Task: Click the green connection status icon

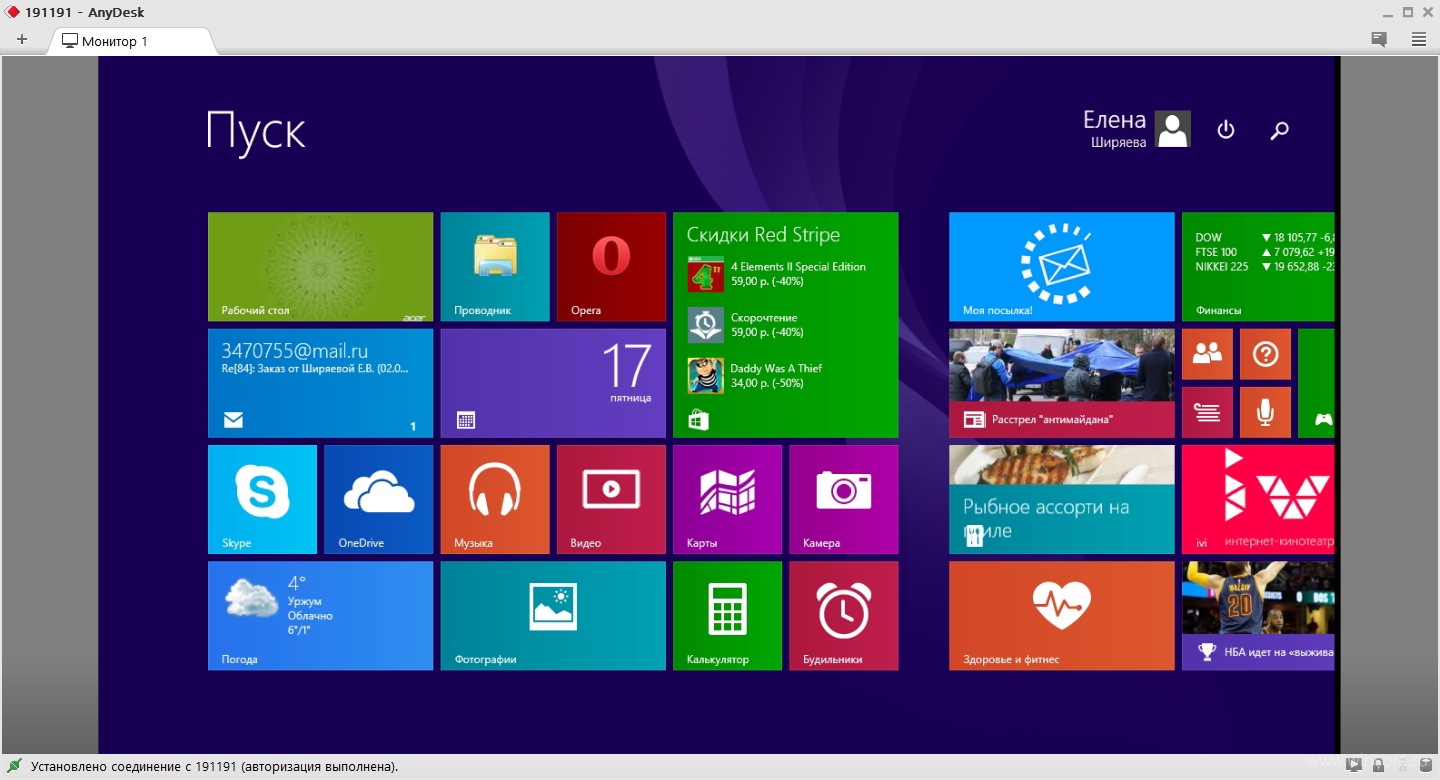Action: [x=14, y=767]
